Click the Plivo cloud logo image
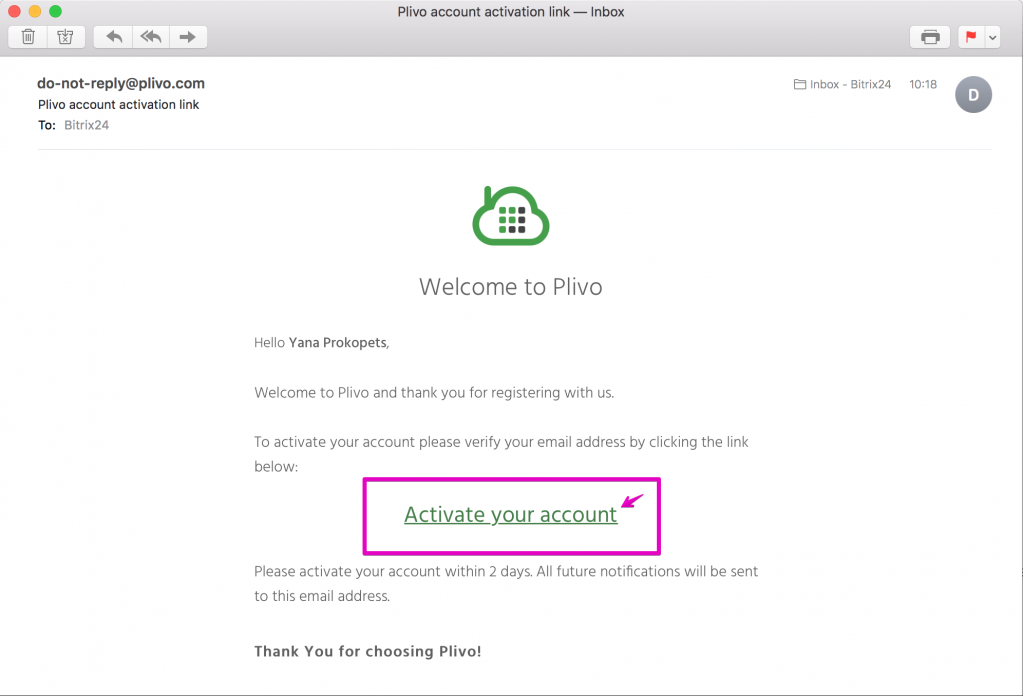 click(x=511, y=216)
